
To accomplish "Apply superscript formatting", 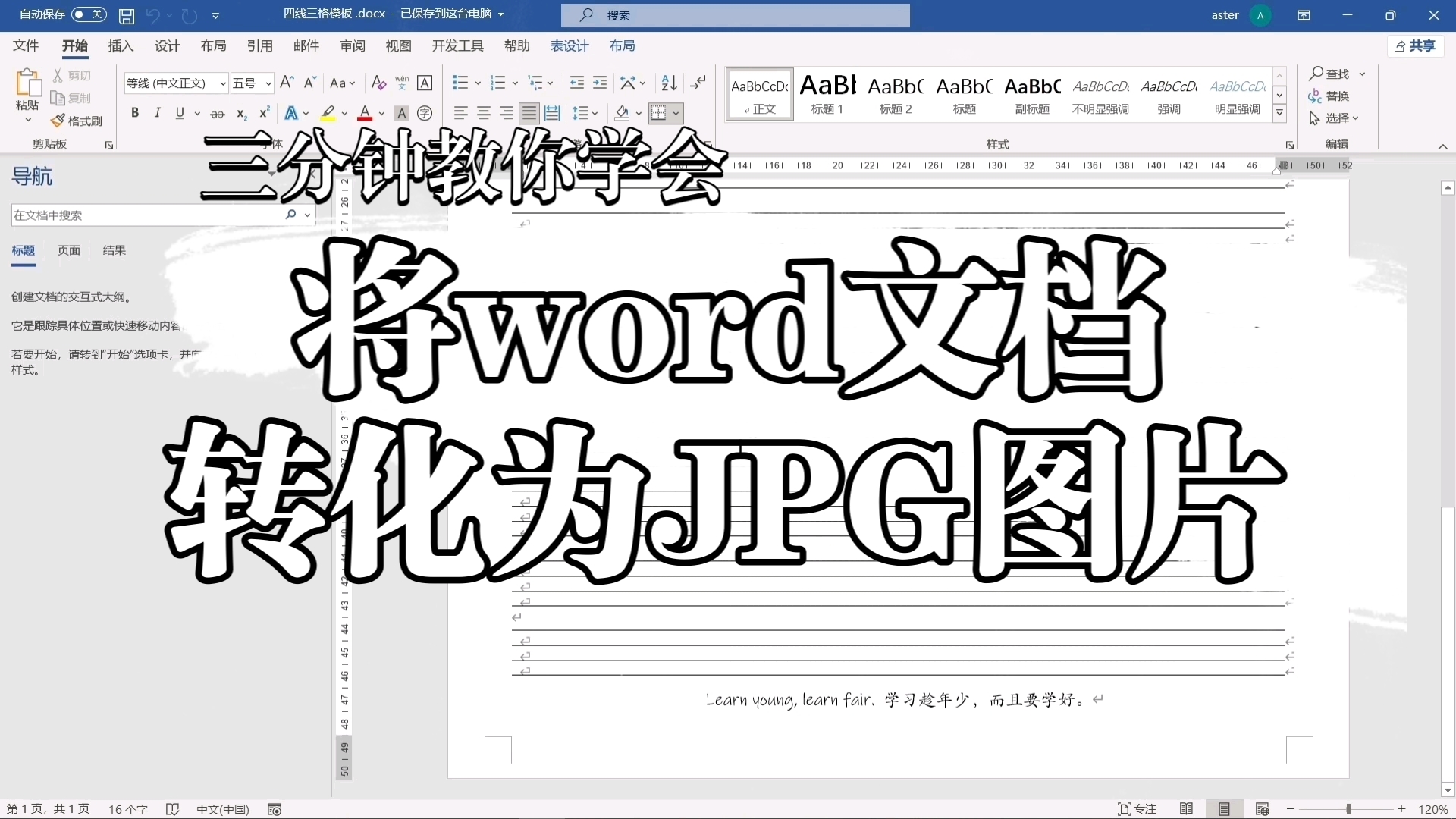I will tap(263, 113).
